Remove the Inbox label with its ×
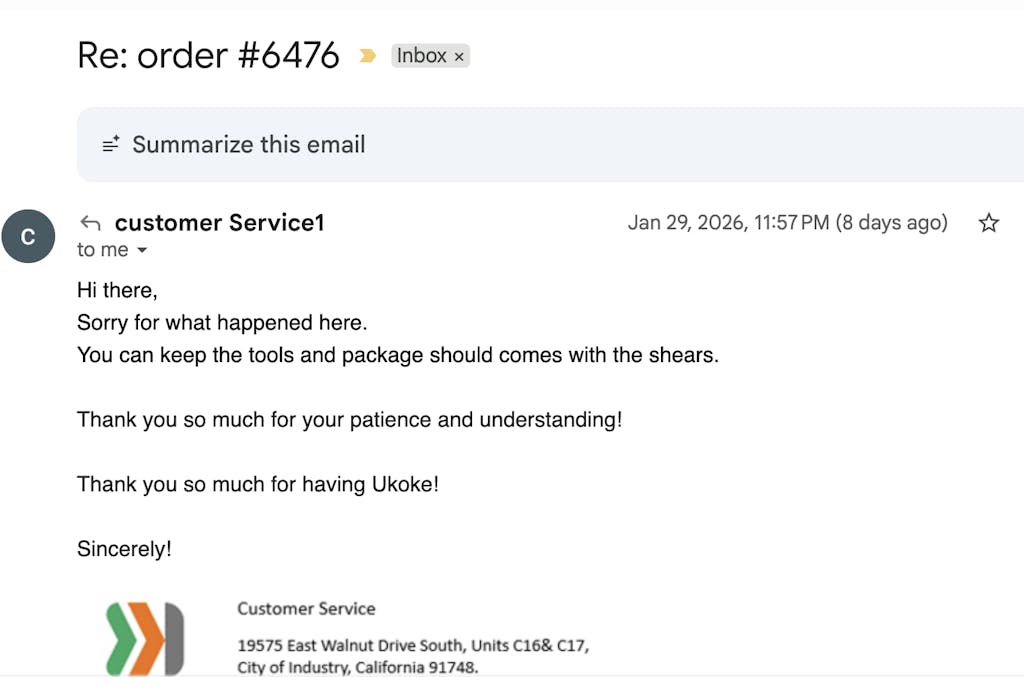This screenshot has width=1024, height=697. coord(459,57)
